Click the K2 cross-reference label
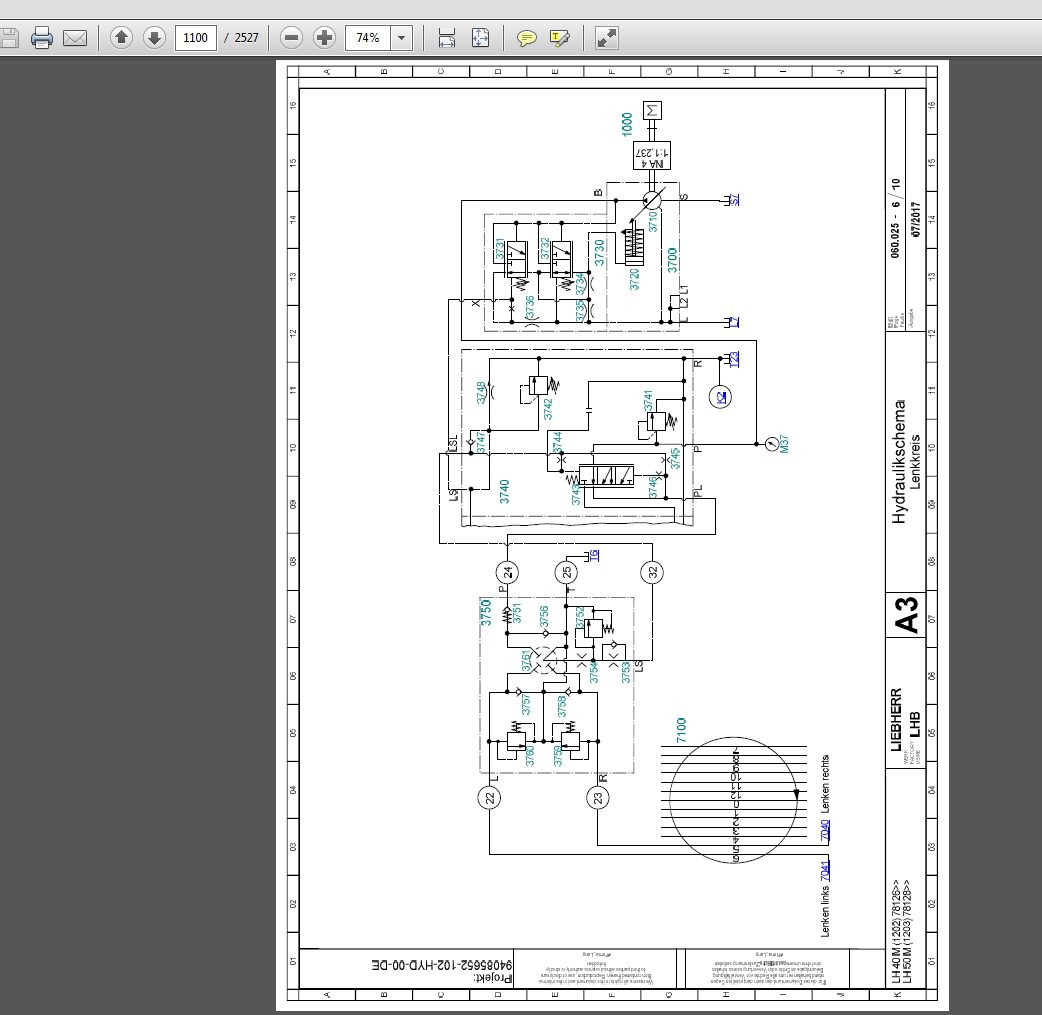 pos(720,398)
